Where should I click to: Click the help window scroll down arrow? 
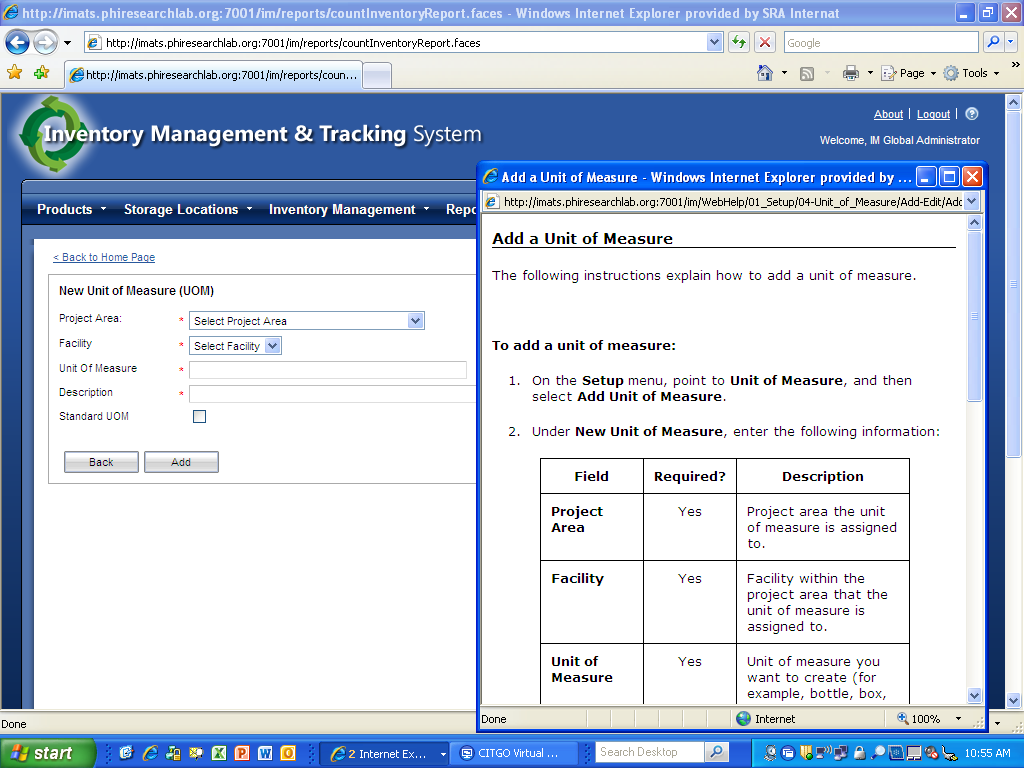pos(974,696)
